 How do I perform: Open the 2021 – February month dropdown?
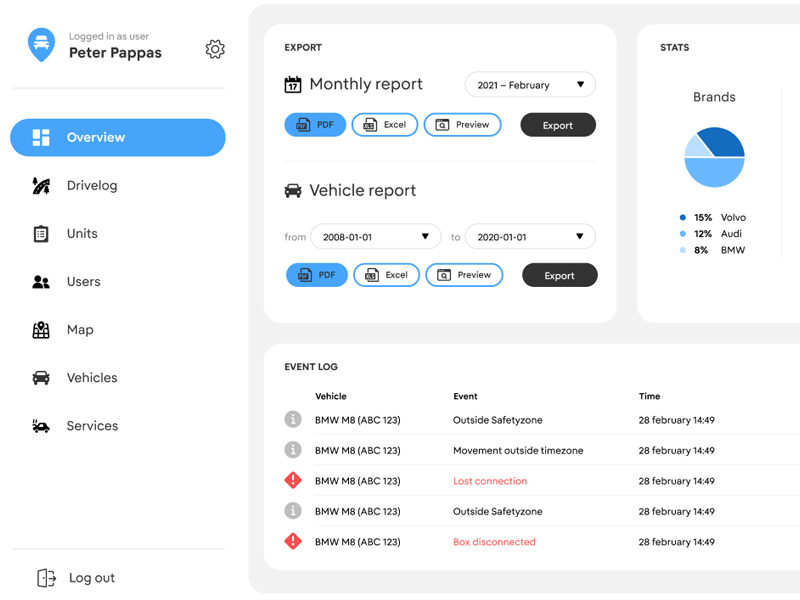click(x=530, y=85)
